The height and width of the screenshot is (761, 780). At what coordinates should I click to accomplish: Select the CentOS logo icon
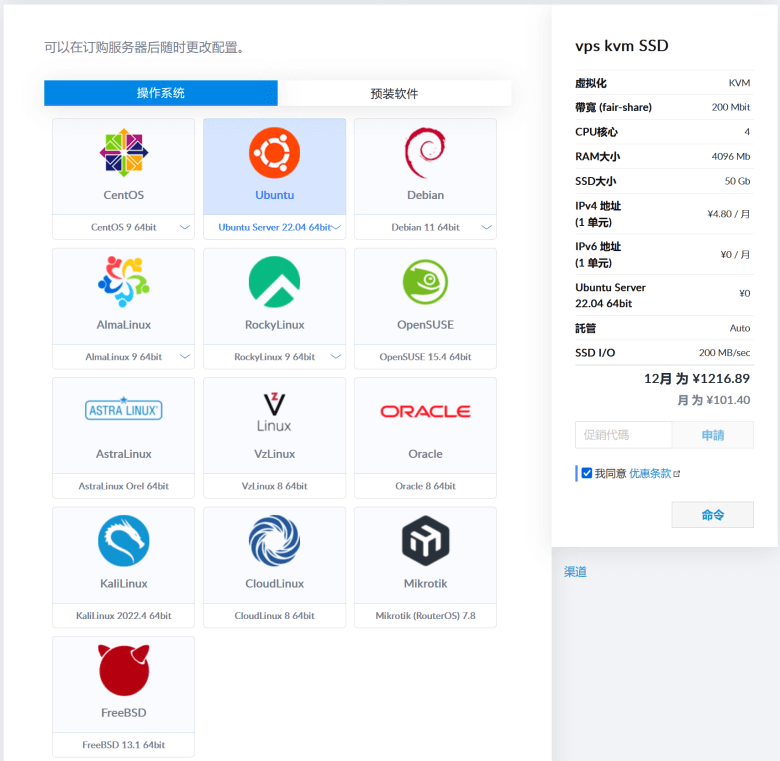pyautogui.click(x=123, y=153)
